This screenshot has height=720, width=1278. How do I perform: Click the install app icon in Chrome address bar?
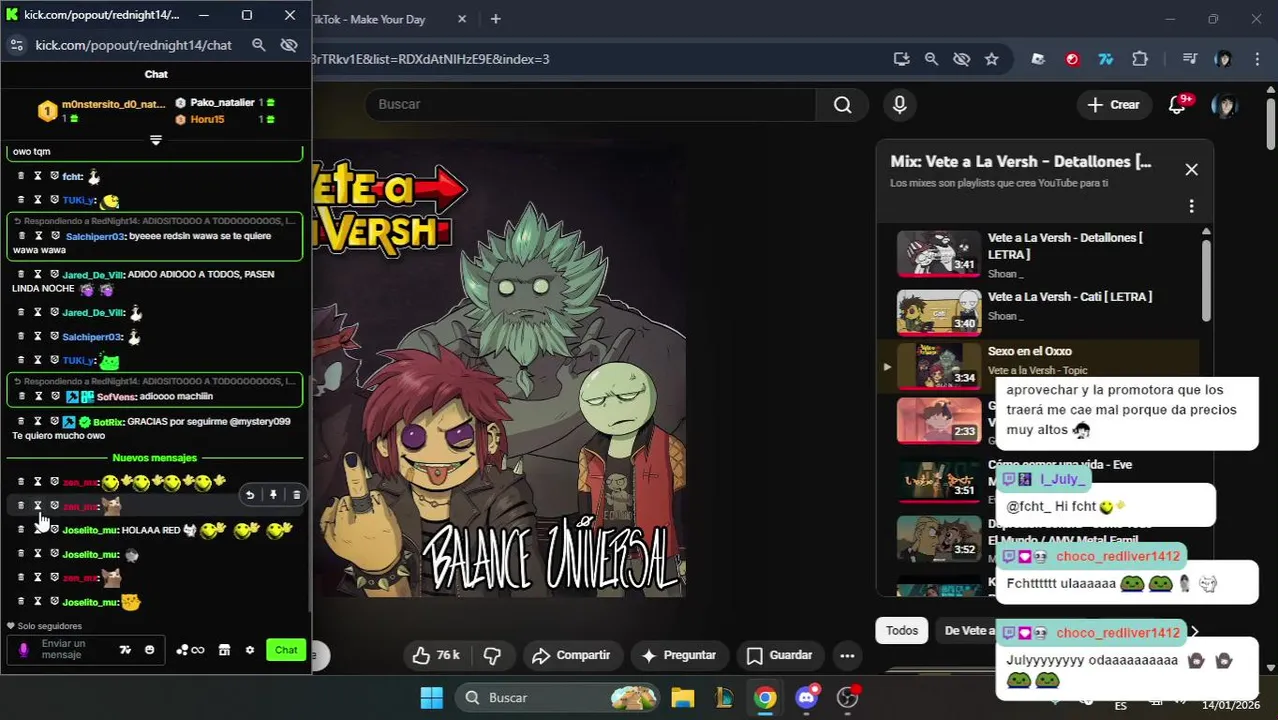[x=901, y=59]
